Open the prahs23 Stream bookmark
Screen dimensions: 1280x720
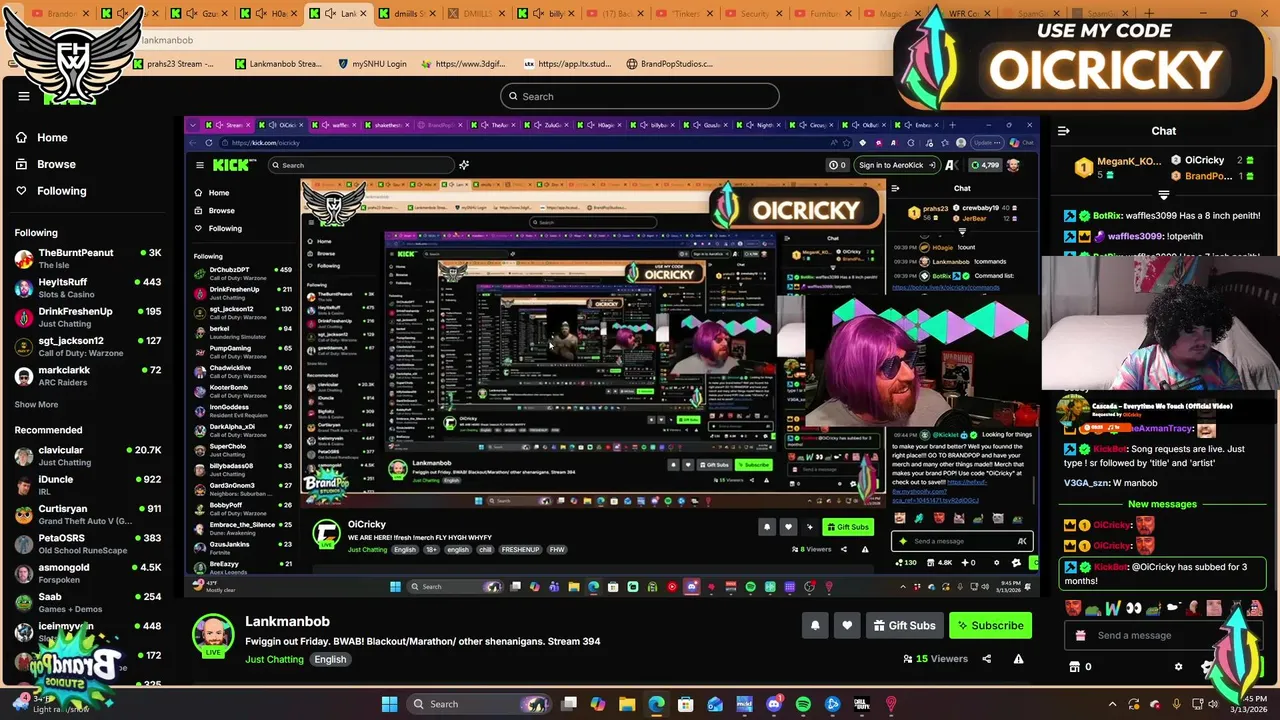click(x=174, y=64)
